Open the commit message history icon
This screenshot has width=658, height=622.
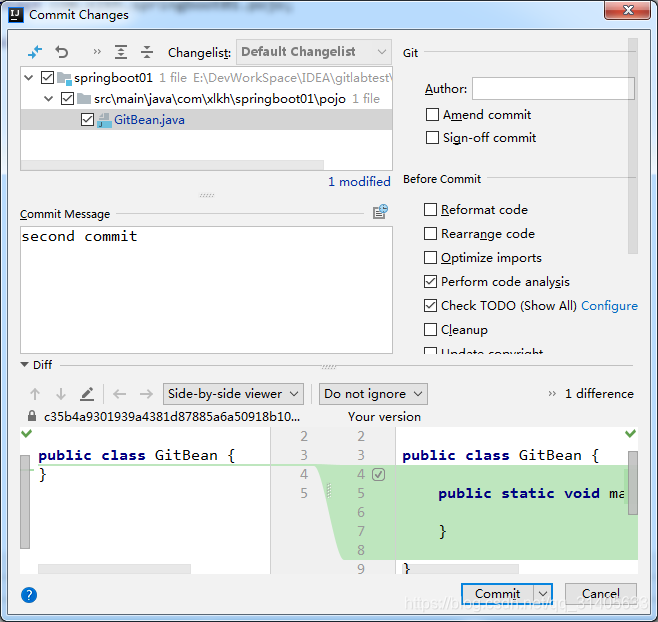380,212
